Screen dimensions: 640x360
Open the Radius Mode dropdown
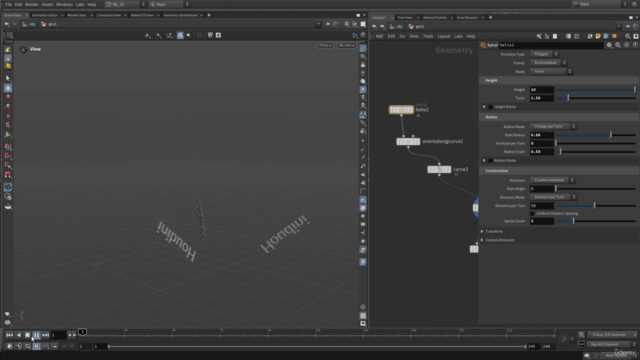553,127
